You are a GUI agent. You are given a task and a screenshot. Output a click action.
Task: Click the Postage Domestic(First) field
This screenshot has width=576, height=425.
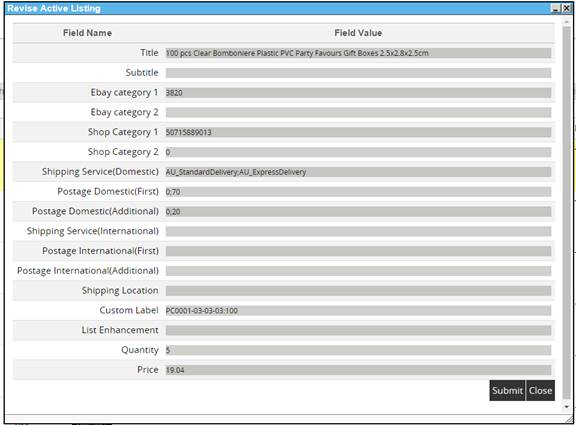[358, 192]
